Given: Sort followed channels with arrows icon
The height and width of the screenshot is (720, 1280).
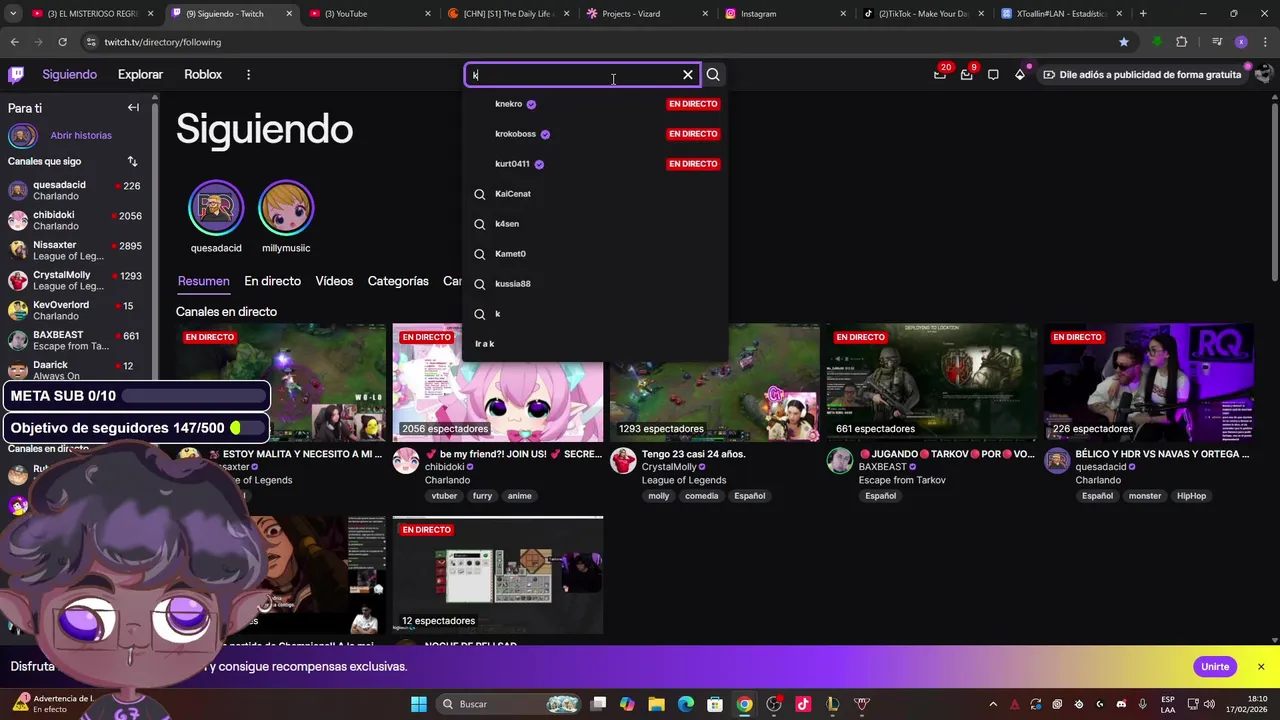Looking at the screenshot, I should (132, 161).
